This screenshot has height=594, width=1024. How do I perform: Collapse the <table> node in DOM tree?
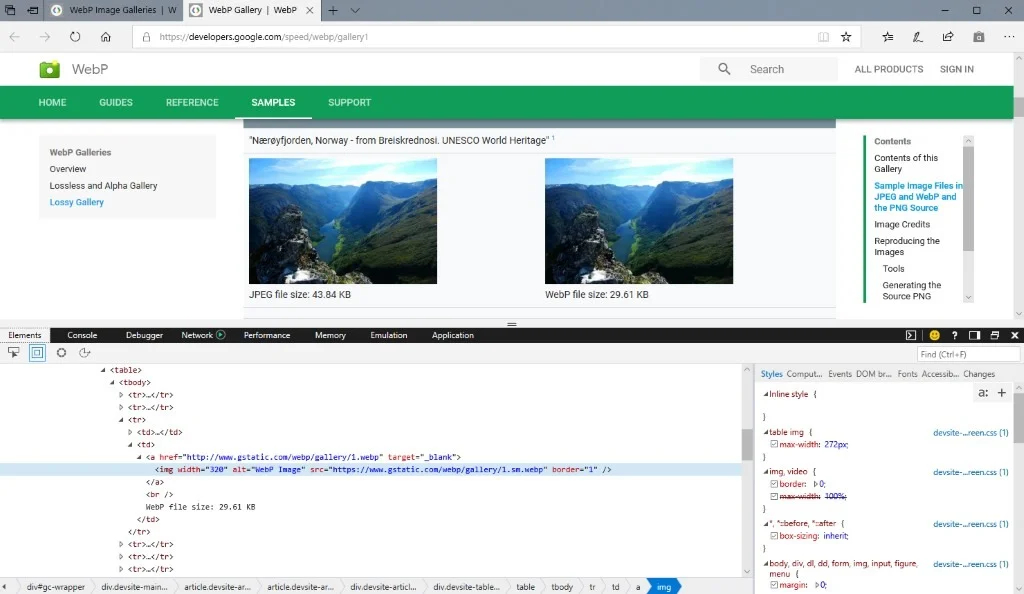click(x=103, y=370)
